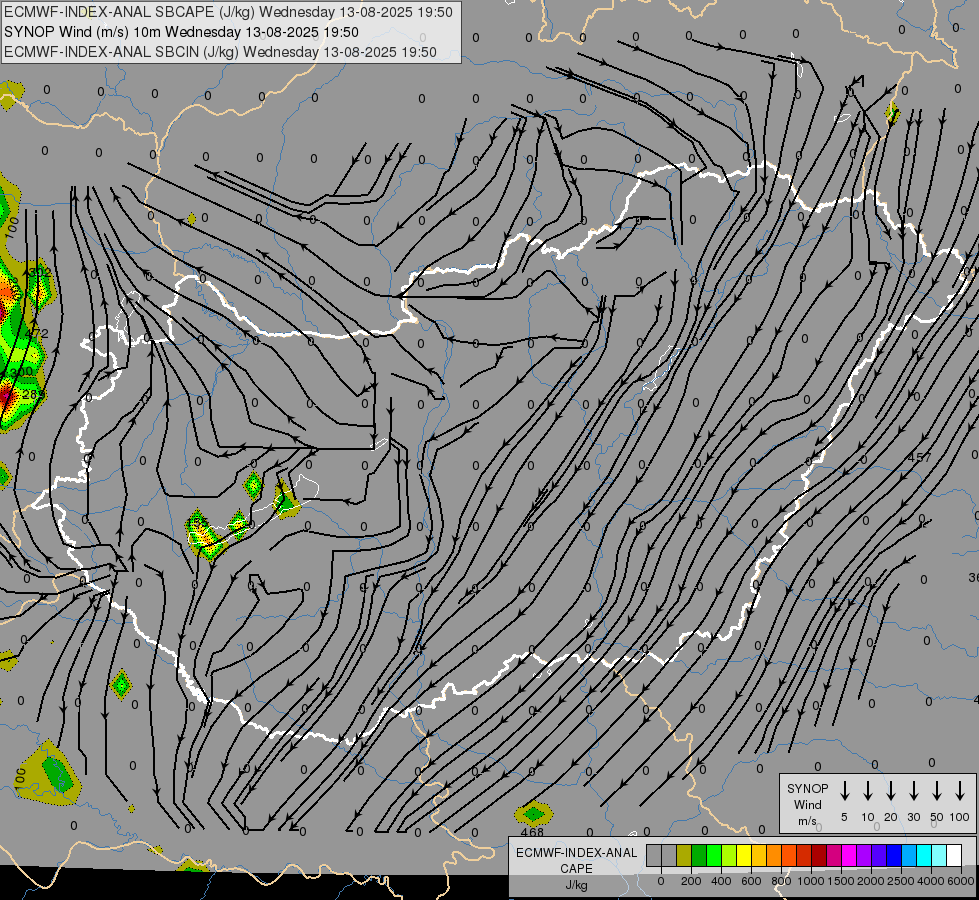This screenshot has height=900, width=979.
Task: Click the 302 CAPE value on the map
Action: tap(40, 272)
